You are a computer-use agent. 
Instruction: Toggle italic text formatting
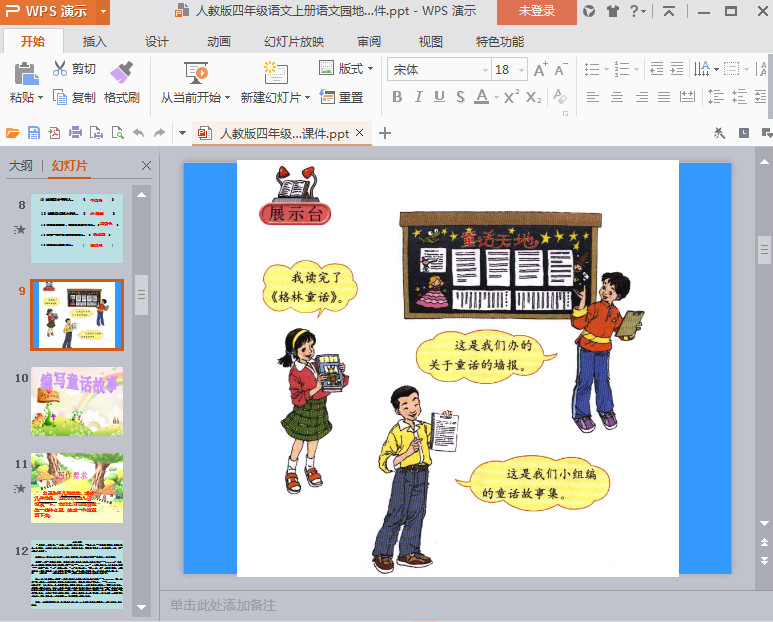click(418, 97)
